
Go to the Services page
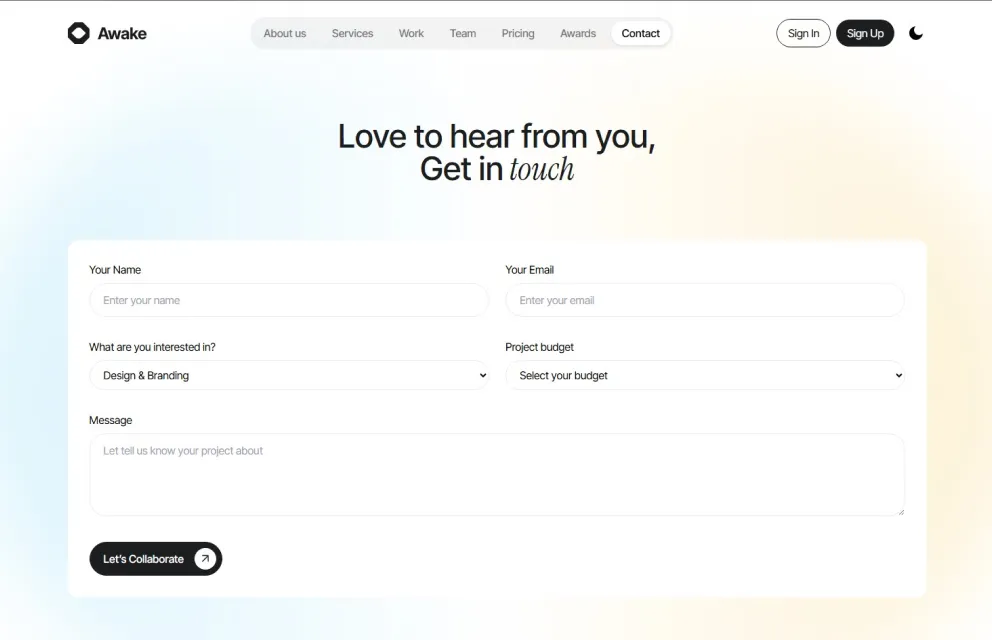[x=352, y=34]
